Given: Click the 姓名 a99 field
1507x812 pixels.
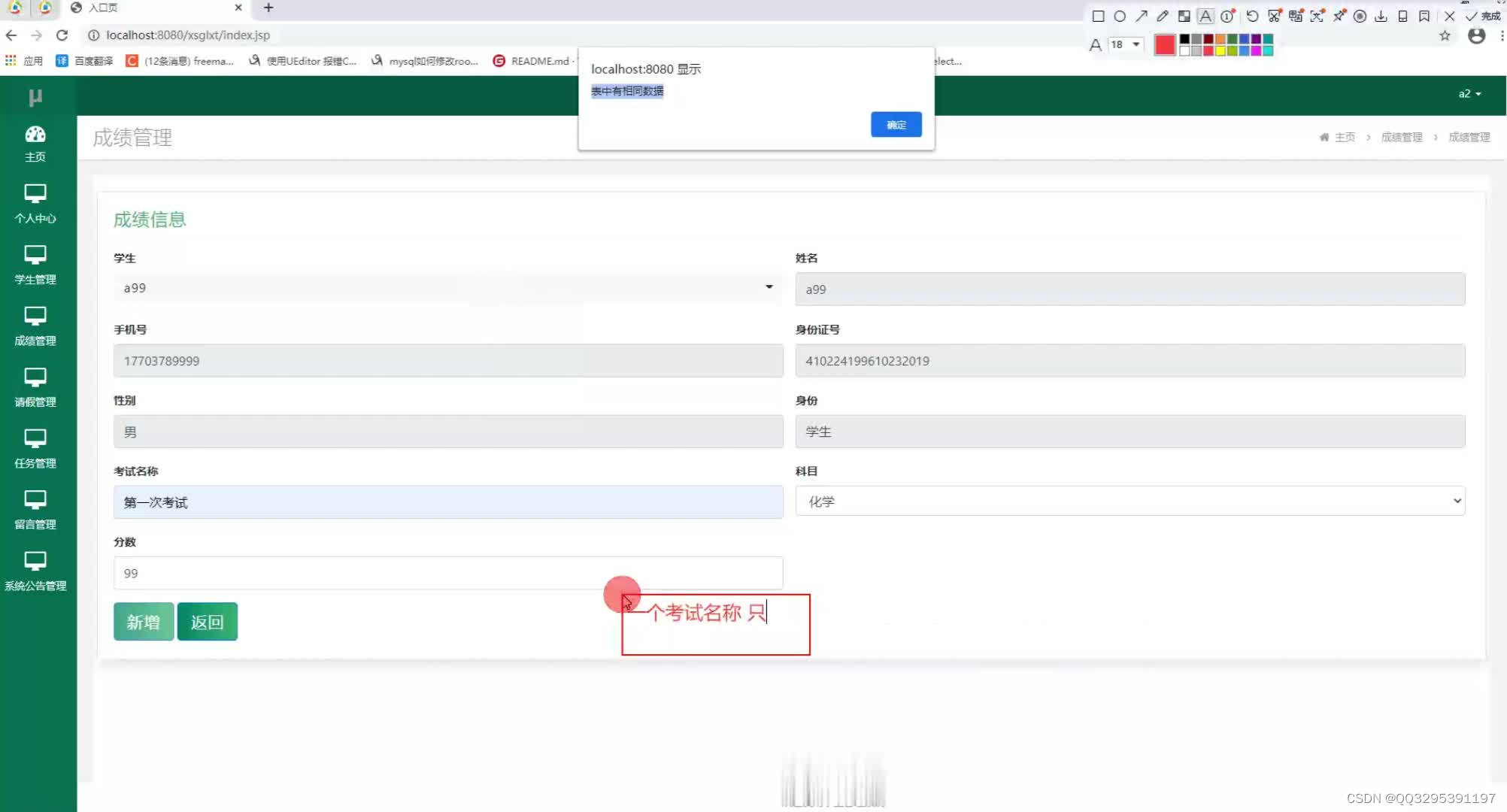Looking at the screenshot, I should click(x=1130, y=289).
